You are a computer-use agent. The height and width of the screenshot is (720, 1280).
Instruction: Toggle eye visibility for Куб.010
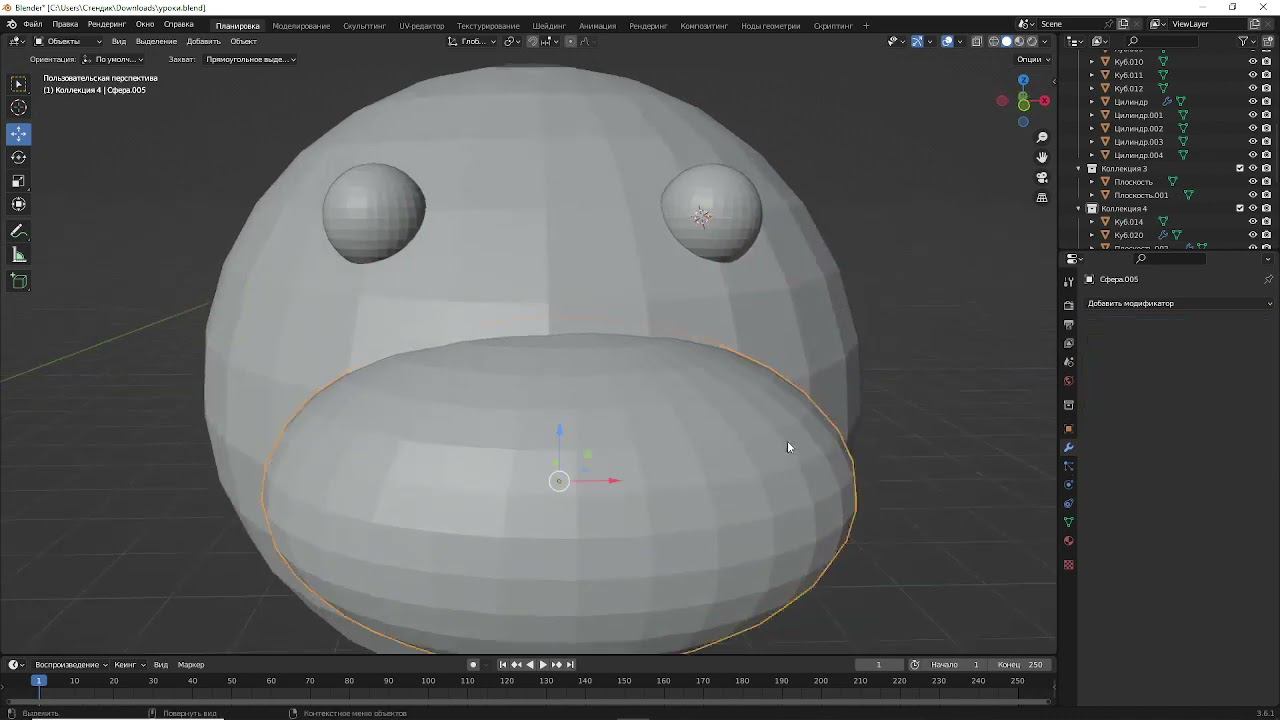1252,61
